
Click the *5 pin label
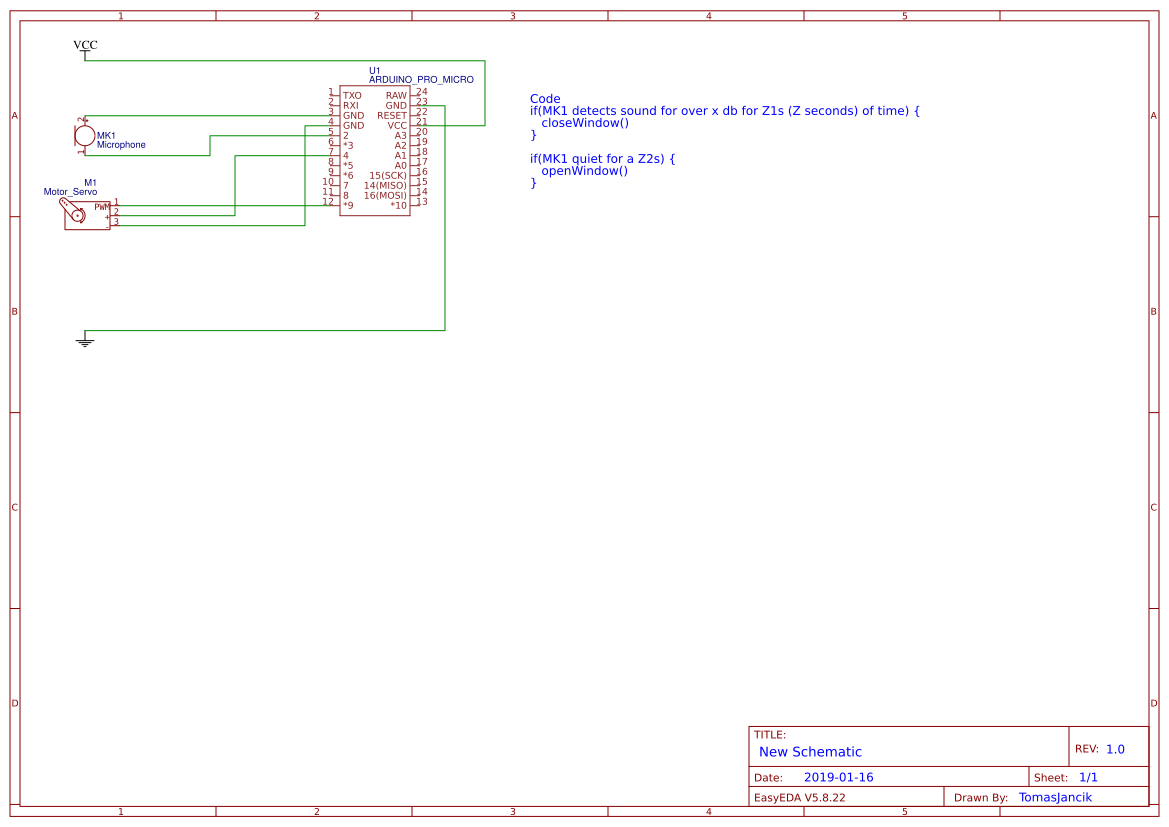point(348,166)
